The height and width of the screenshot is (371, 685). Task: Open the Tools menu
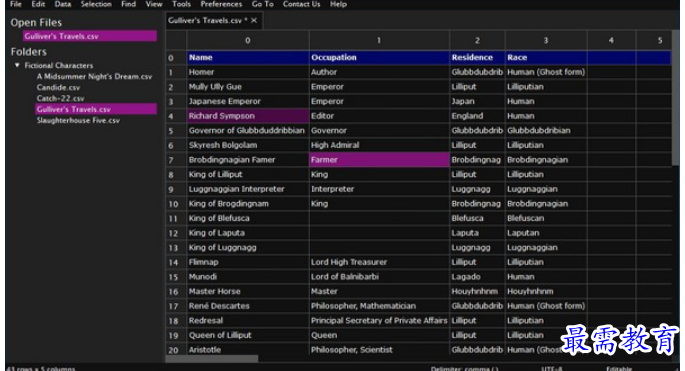click(x=181, y=4)
